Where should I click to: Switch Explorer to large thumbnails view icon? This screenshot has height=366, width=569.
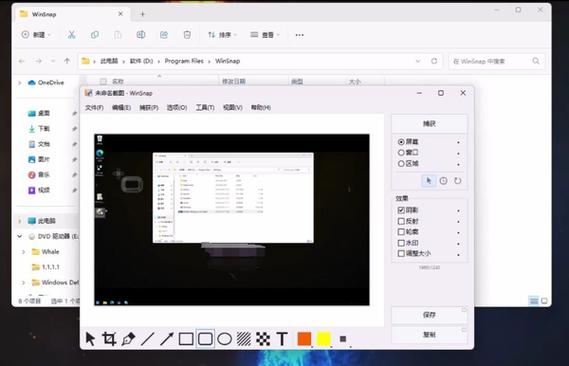pos(544,301)
